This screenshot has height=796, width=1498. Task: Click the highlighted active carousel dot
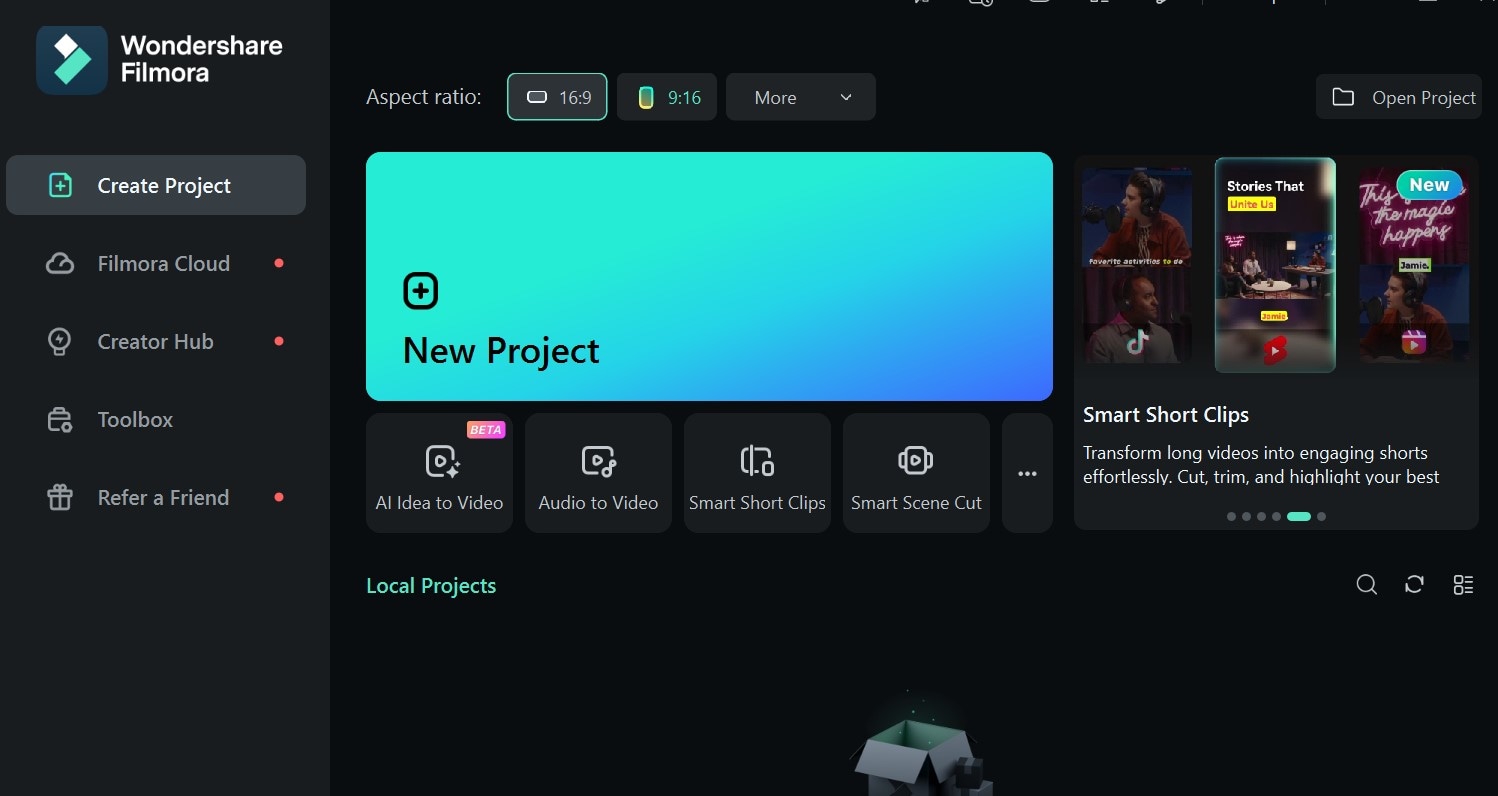(x=1299, y=517)
